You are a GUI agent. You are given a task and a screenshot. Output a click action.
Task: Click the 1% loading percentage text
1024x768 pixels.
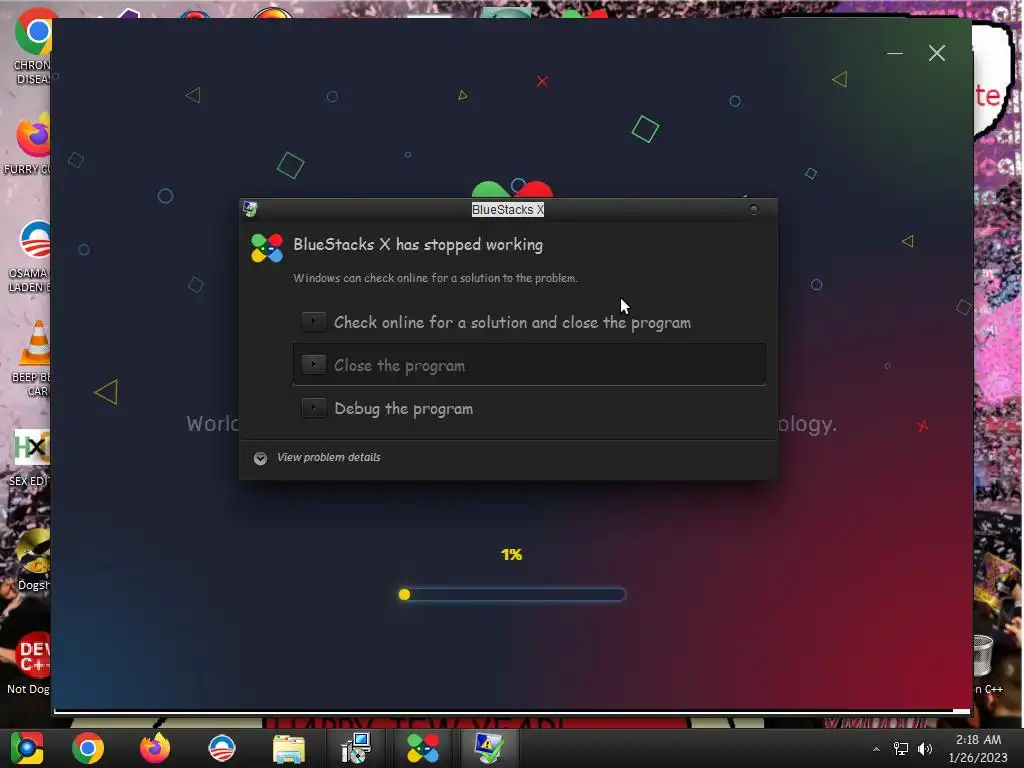click(511, 554)
